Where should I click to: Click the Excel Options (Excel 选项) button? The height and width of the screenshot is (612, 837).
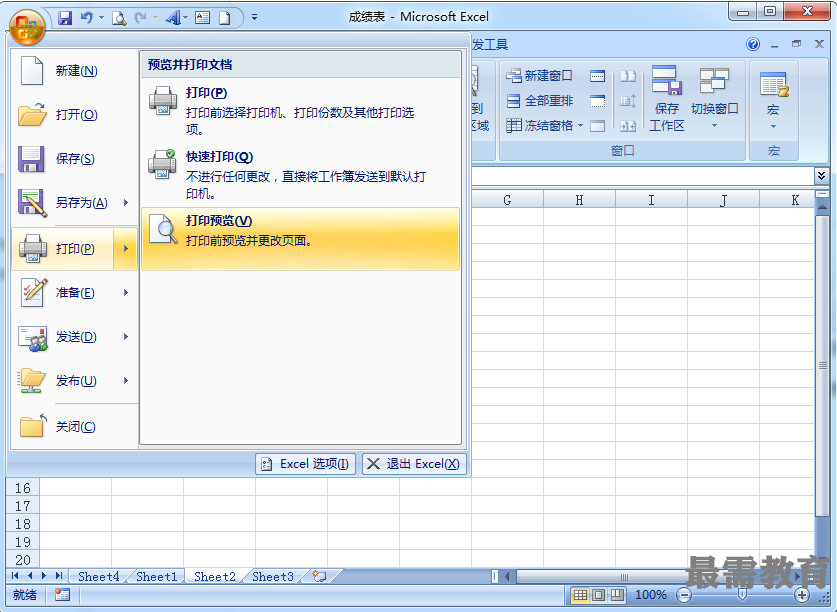[305, 464]
